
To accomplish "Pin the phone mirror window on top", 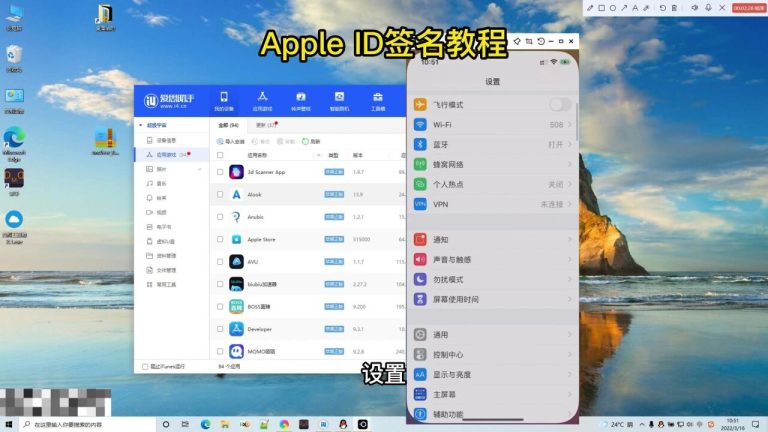I will pos(517,42).
